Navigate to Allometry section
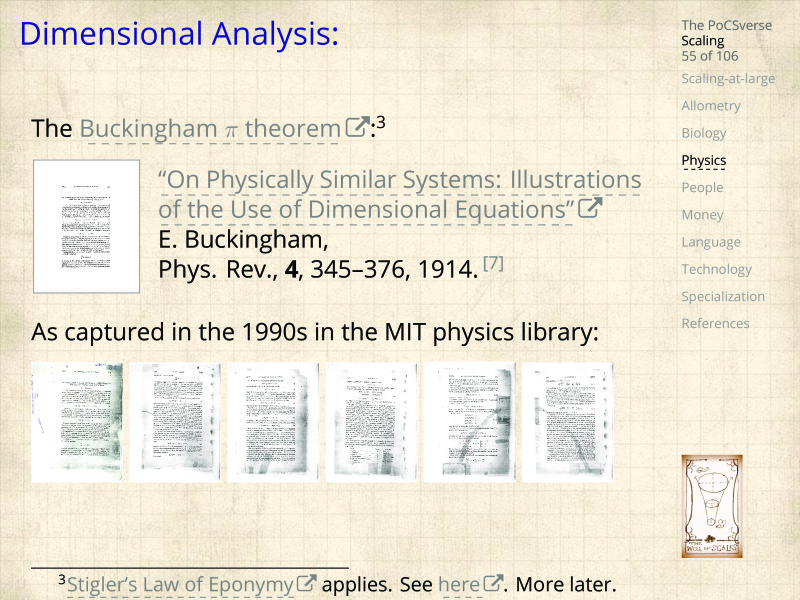Viewport: 800px width, 600px height. [x=710, y=106]
